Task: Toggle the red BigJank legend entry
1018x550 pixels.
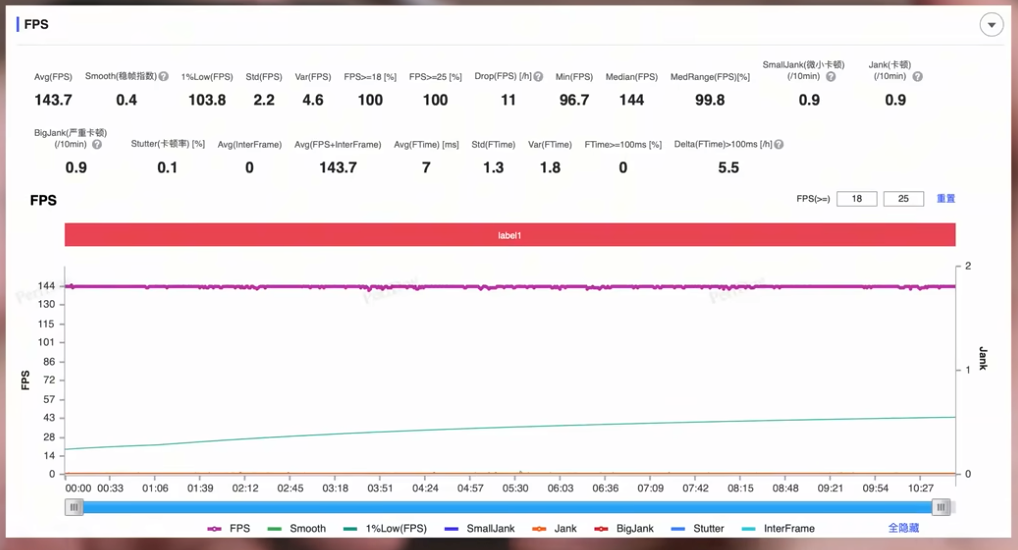Action: coord(623,528)
